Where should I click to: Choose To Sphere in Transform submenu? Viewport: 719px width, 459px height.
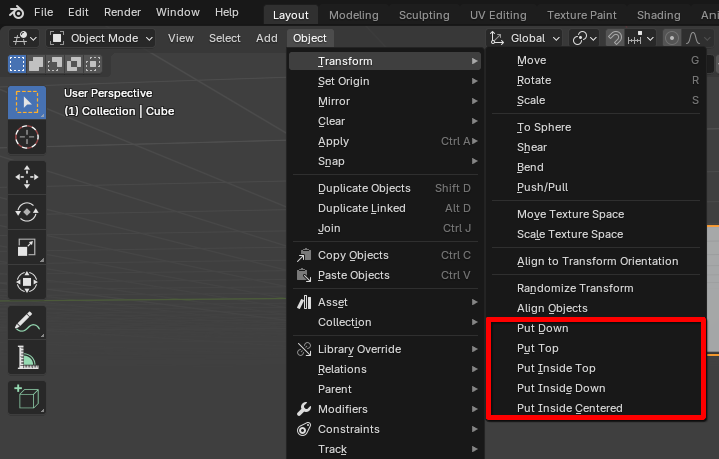pos(596,127)
